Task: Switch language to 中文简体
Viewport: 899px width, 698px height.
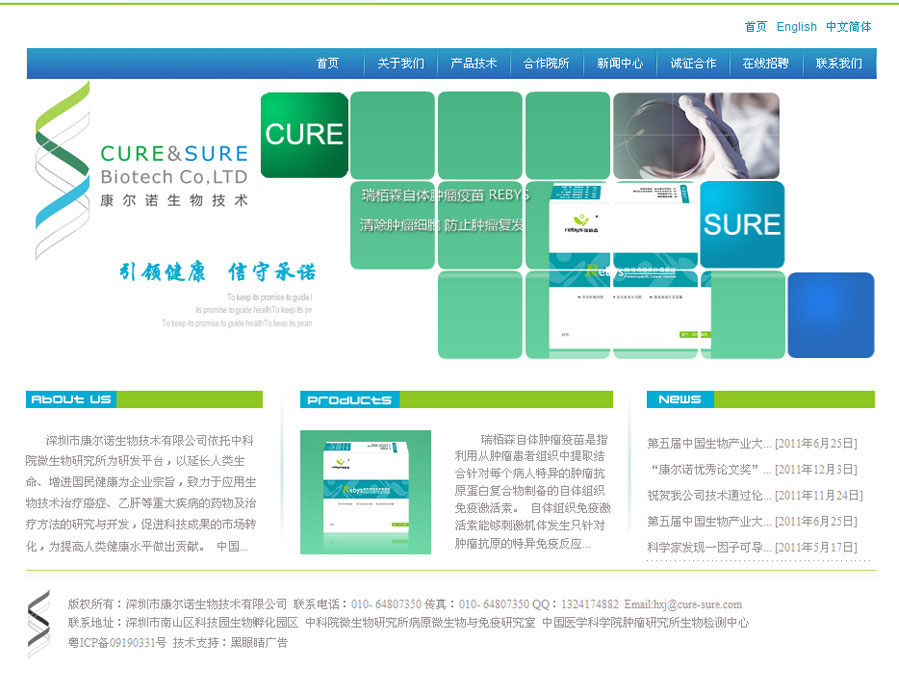Action: tap(849, 27)
